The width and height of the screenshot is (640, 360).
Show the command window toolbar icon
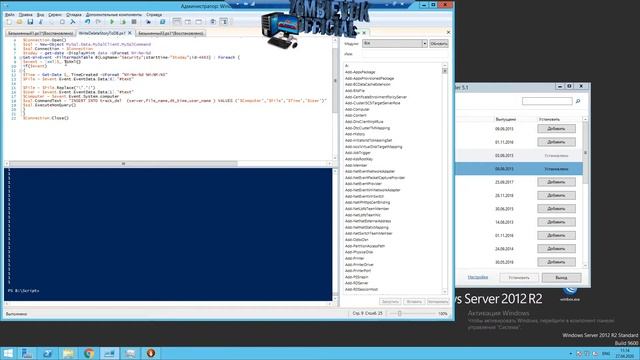[213, 22]
